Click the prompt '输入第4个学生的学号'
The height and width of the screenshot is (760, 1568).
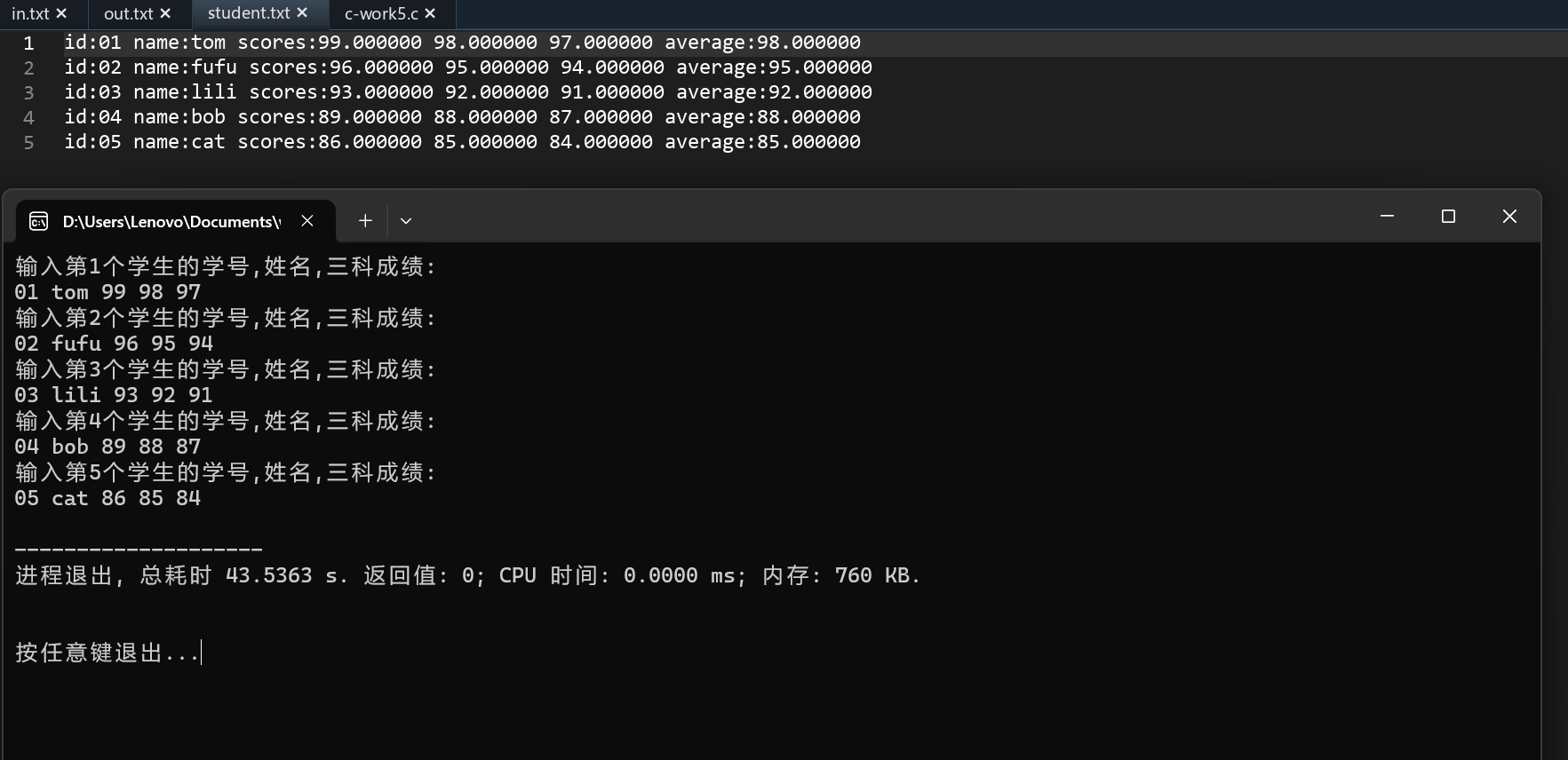tap(132, 421)
